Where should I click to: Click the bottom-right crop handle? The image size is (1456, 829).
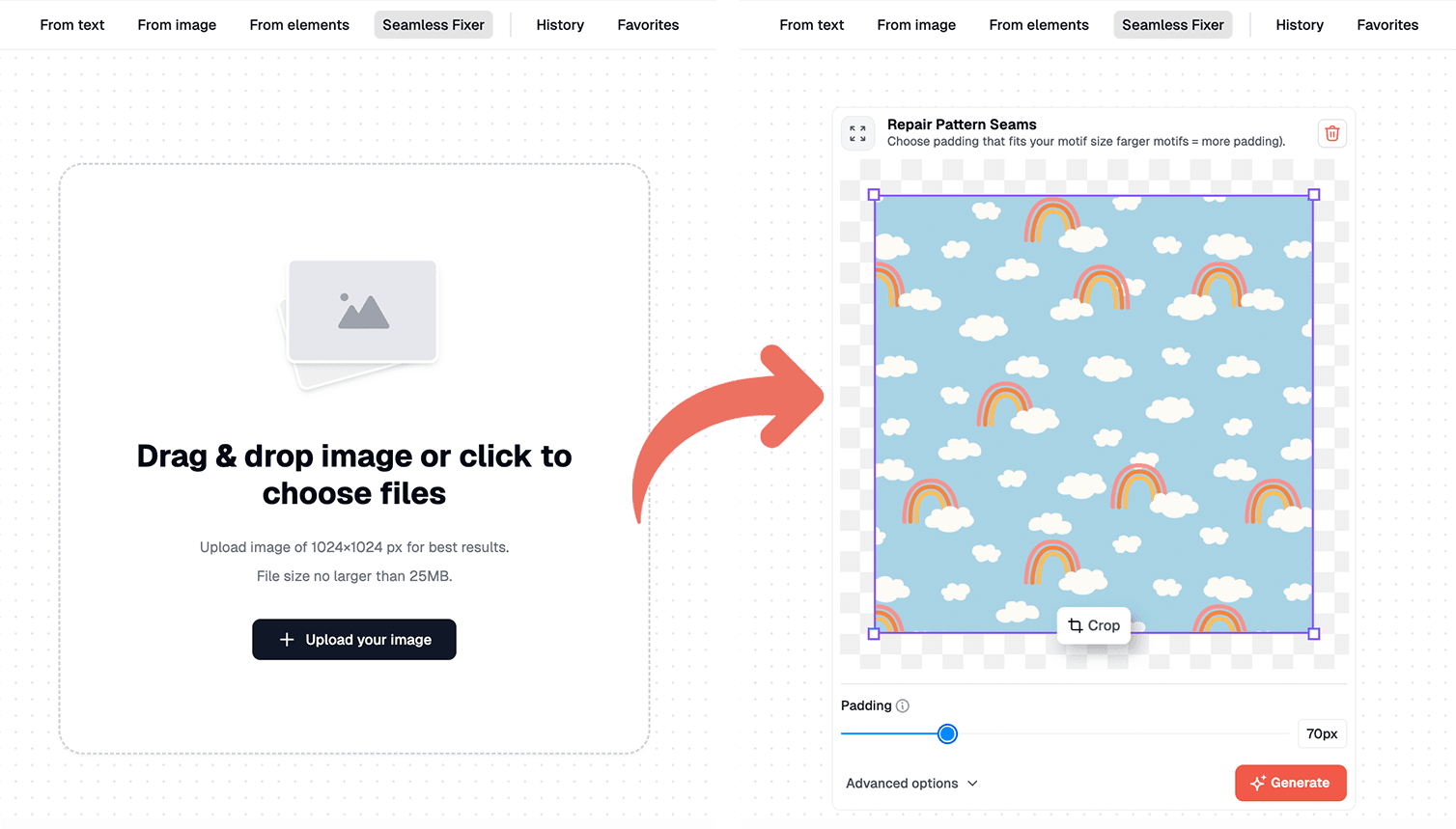tap(1313, 634)
